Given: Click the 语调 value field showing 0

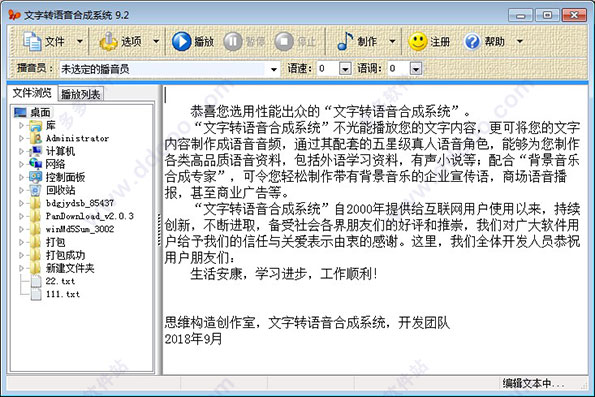Looking at the screenshot, I should coord(399,69).
